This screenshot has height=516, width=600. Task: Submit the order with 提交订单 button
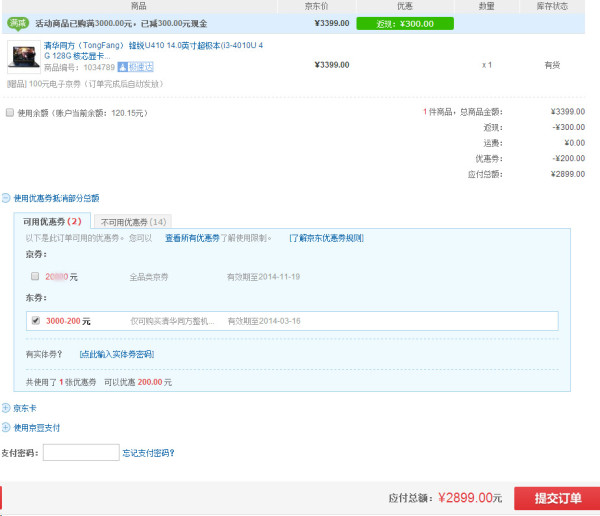(557, 498)
